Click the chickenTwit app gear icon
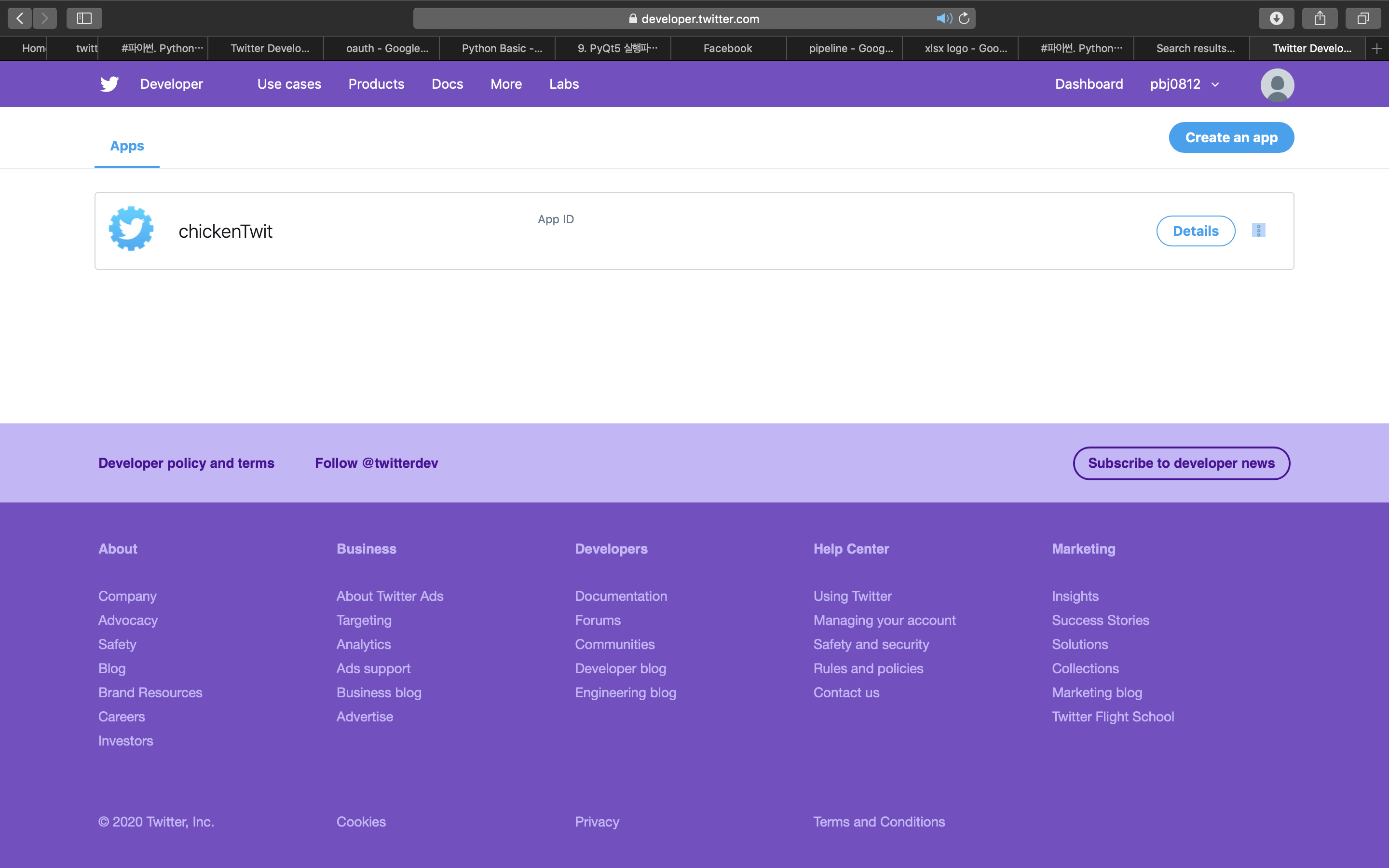1389x868 pixels. (132, 229)
